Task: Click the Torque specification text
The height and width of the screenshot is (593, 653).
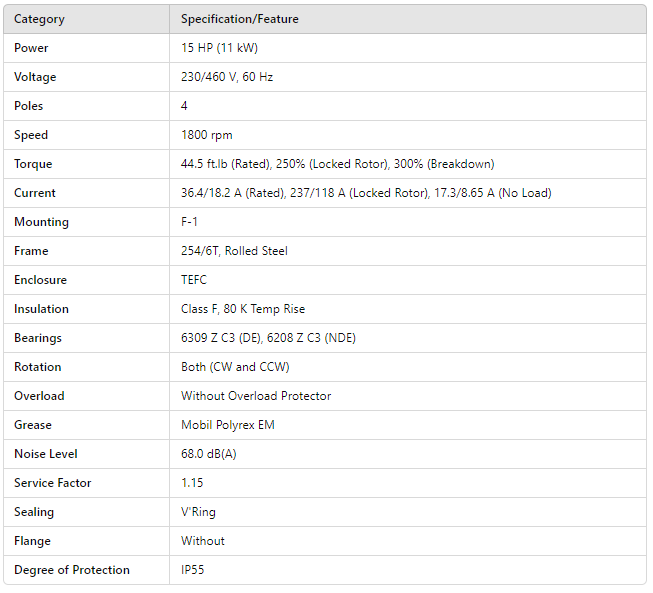Action: pyautogui.click(x=337, y=164)
